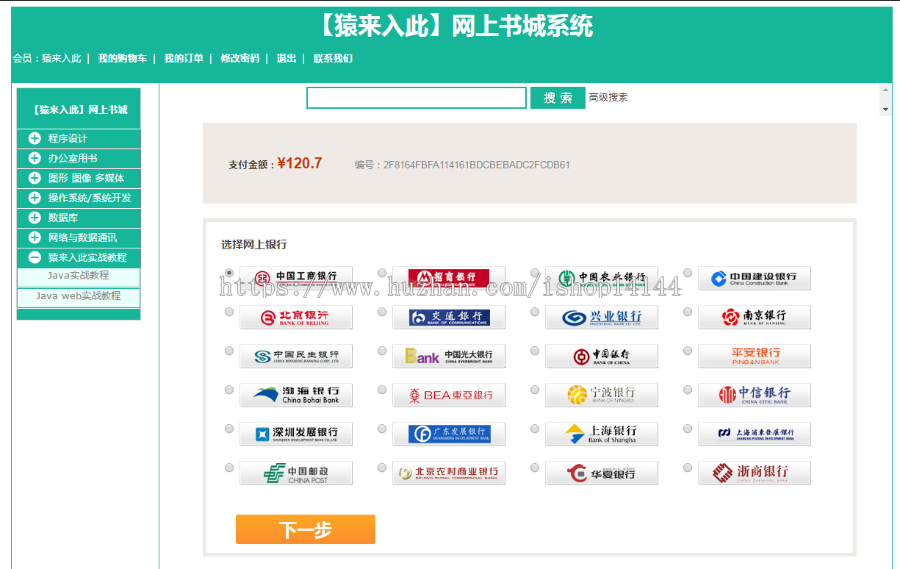The height and width of the screenshot is (569, 900).
Task: Click the BEA東亞銀行 bank logo
Action: (449, 395)
